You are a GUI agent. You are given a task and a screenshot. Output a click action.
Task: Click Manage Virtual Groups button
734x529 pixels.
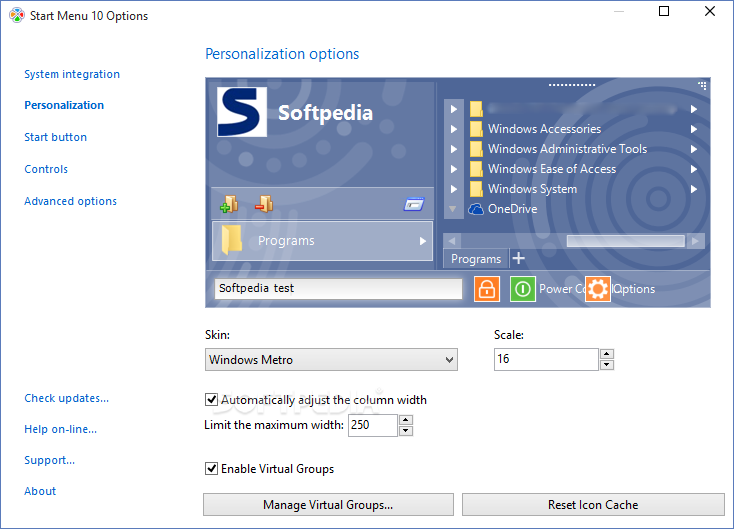328,505
